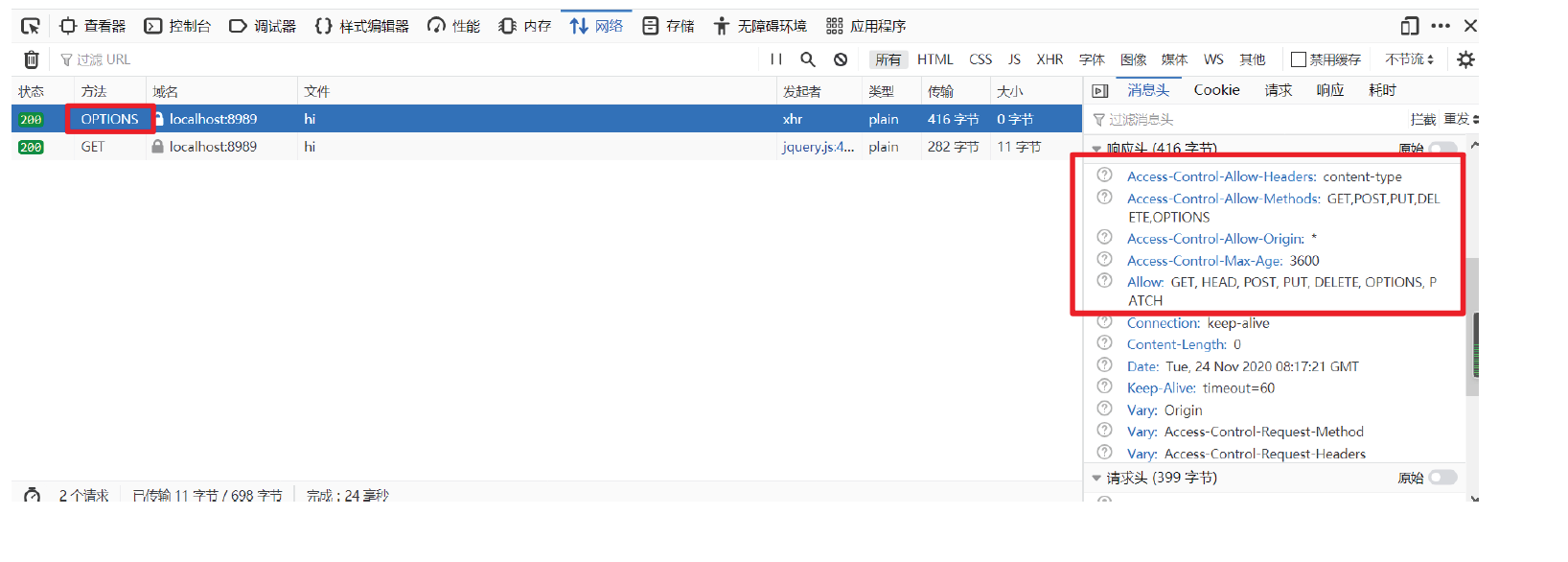The image size is (1568, 562).
Task: Pause network recording
Action: (776, 59)
